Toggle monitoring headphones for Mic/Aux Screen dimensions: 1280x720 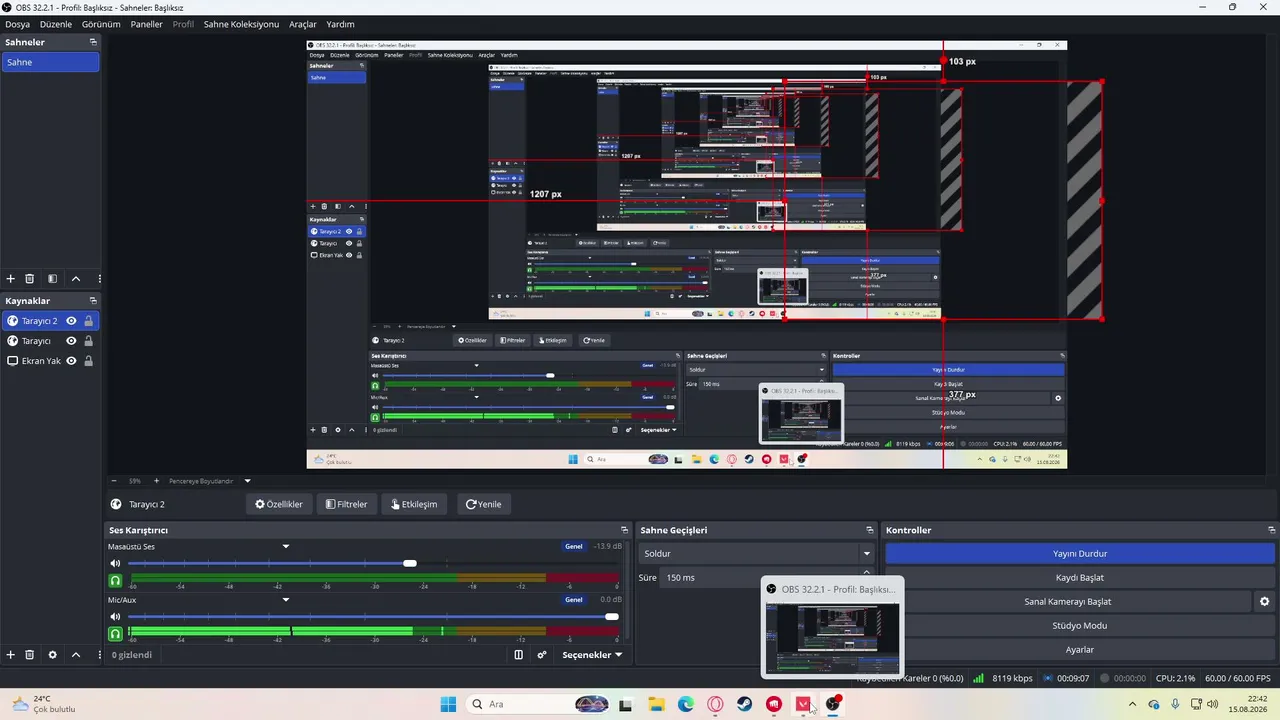point(115,633)
